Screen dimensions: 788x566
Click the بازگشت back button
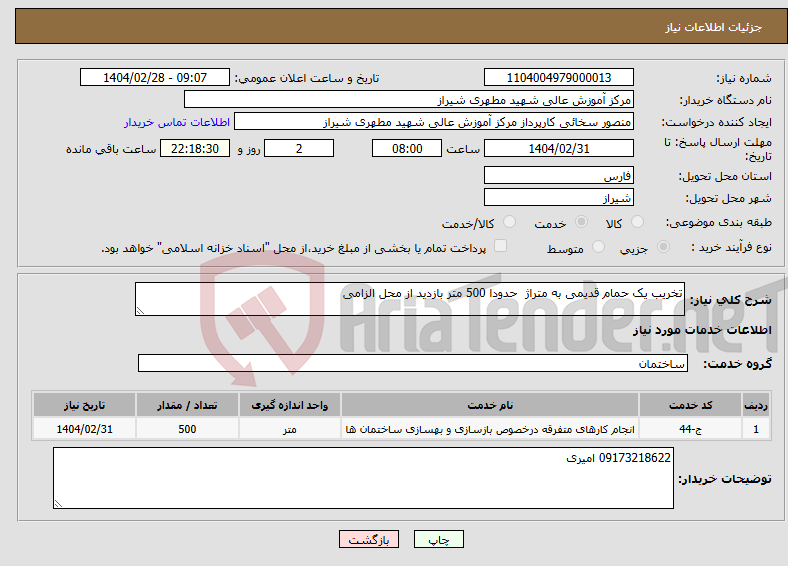tap(369, 539)
